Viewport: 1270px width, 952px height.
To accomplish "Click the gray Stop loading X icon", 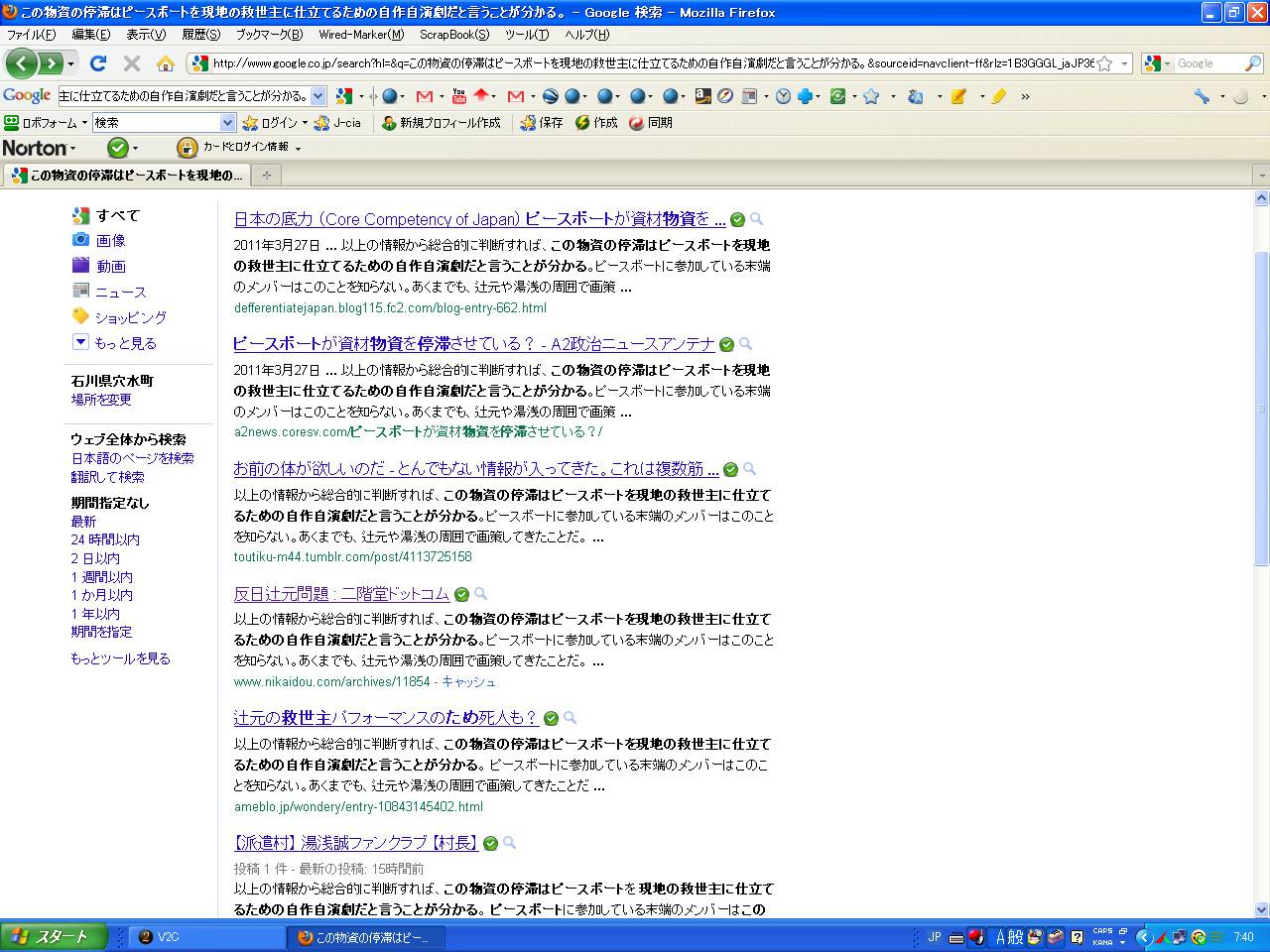I will (x=131, y=63).
